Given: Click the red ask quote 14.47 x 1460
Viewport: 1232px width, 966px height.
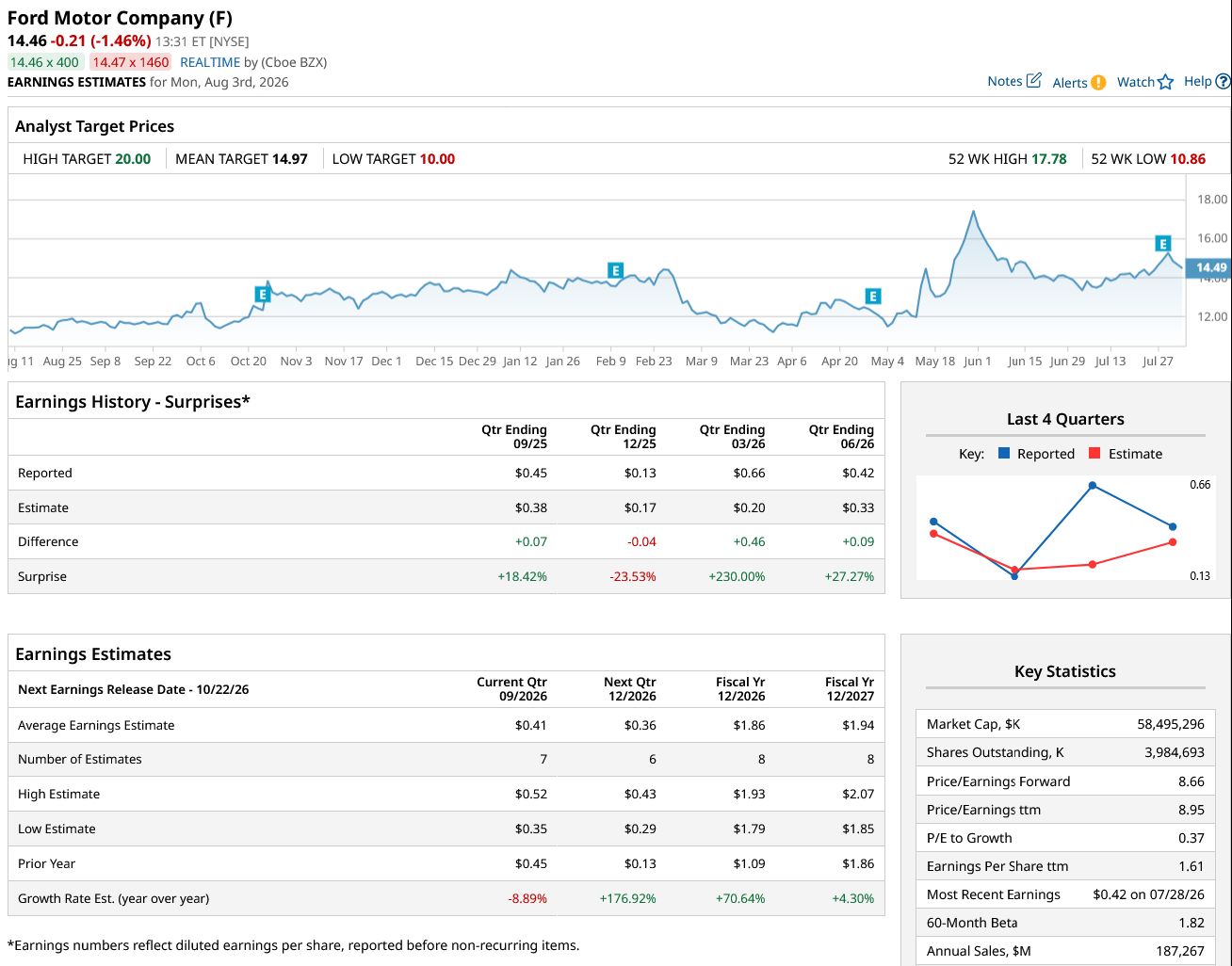Looking at the screenshot, I should (131, 62).
